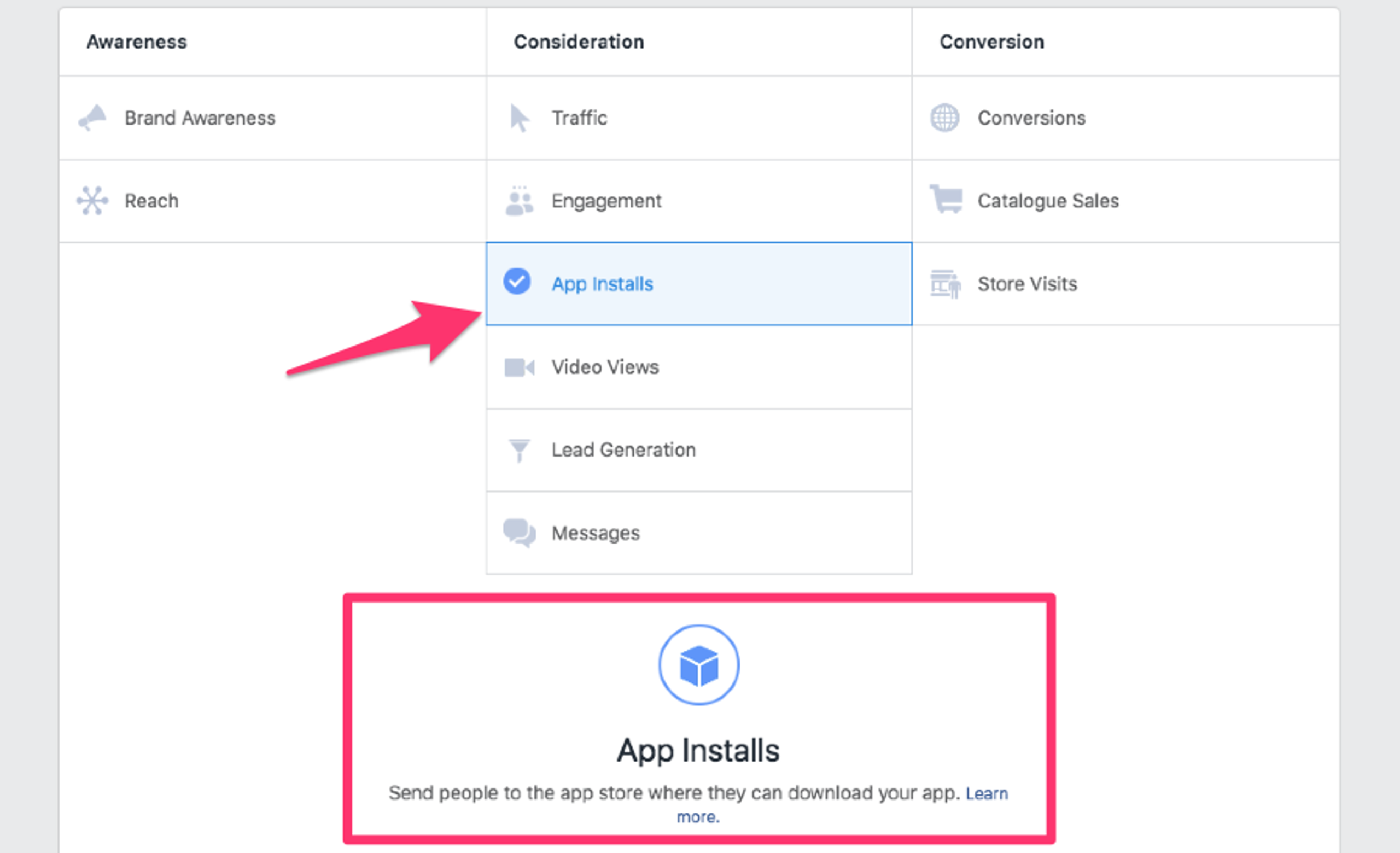Select Lead Generation objective text
Screen dimensions: 1400x853
coord(623,451)
